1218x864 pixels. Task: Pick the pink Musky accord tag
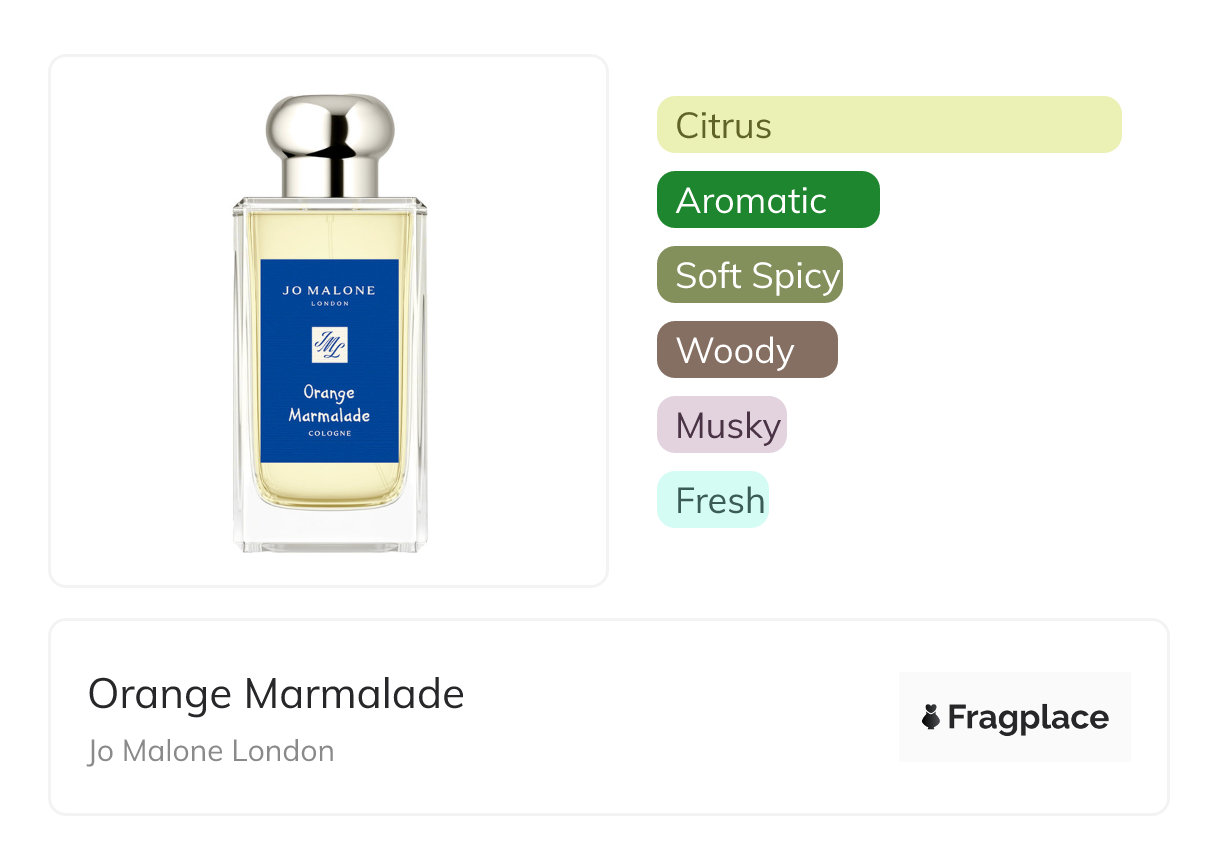(722, 425)
